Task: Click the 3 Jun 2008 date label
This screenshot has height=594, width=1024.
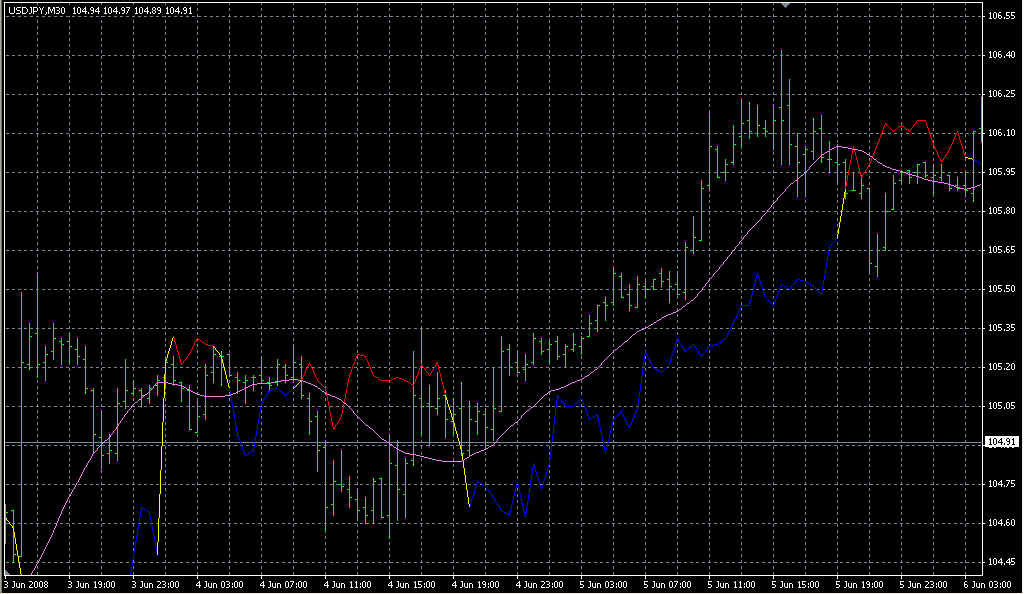Action: (x=27, y=585)
